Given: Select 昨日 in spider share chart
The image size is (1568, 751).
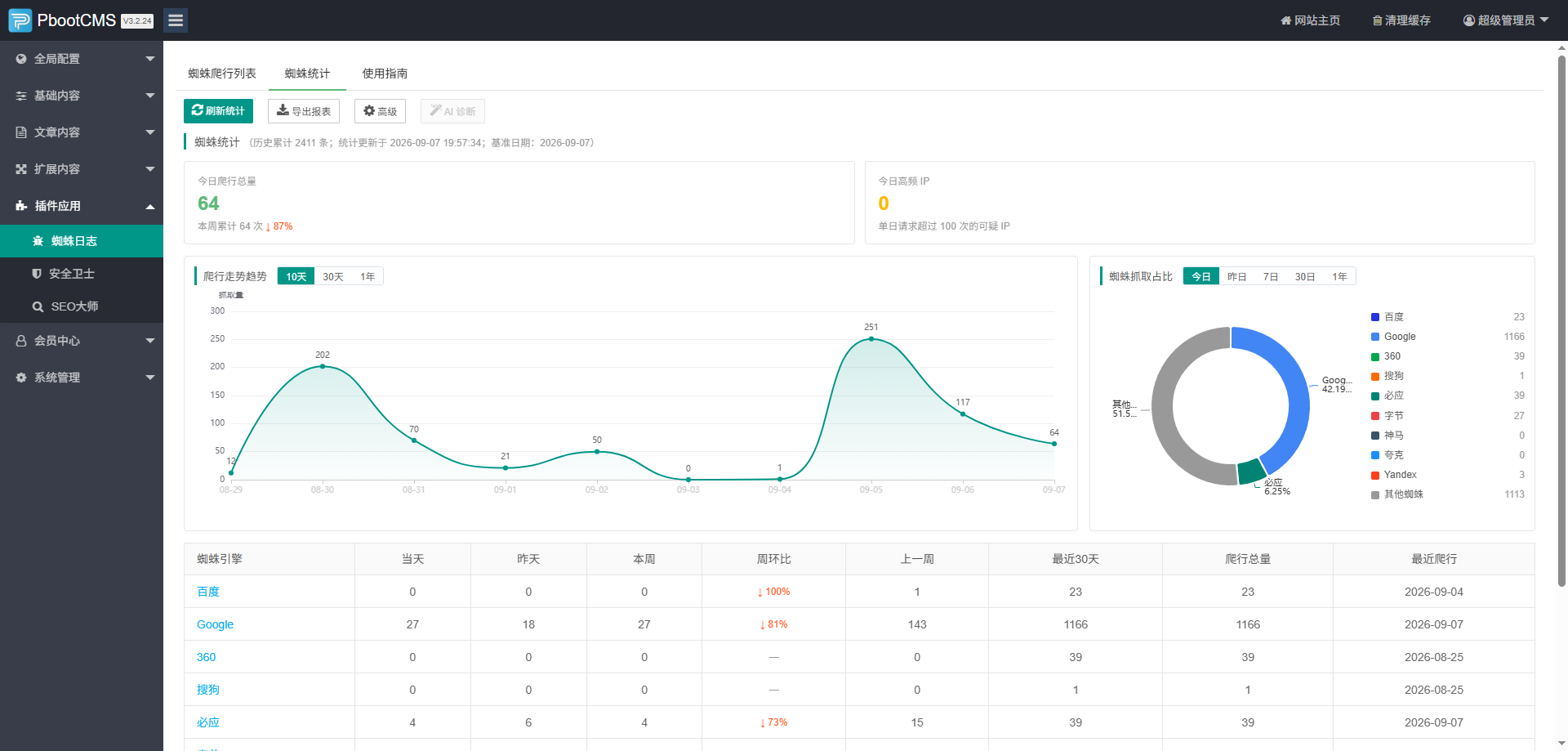Looking at the screenshot, I should pos(1236,276).
